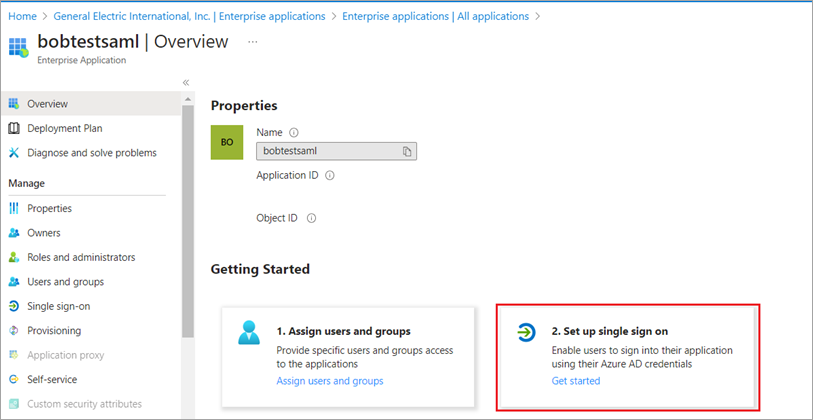
Task: Click the bobtestsaml Name field
Action: 337,151
